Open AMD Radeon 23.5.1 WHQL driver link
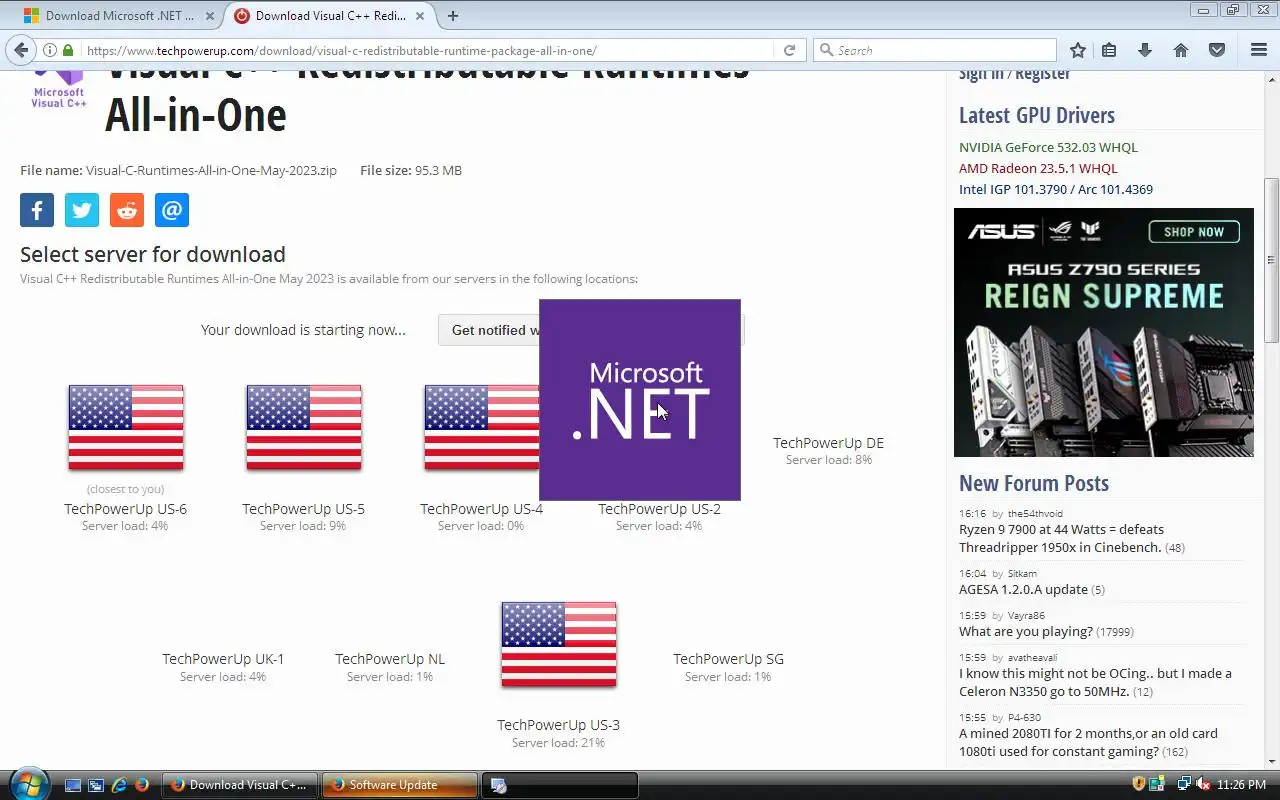 click(x=1038, y=168)
